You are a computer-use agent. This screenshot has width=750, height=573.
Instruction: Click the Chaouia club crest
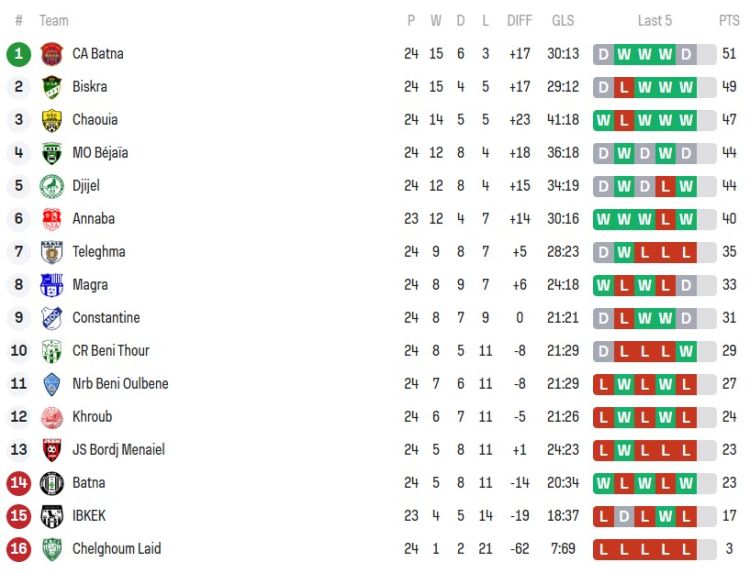[52, 120]
